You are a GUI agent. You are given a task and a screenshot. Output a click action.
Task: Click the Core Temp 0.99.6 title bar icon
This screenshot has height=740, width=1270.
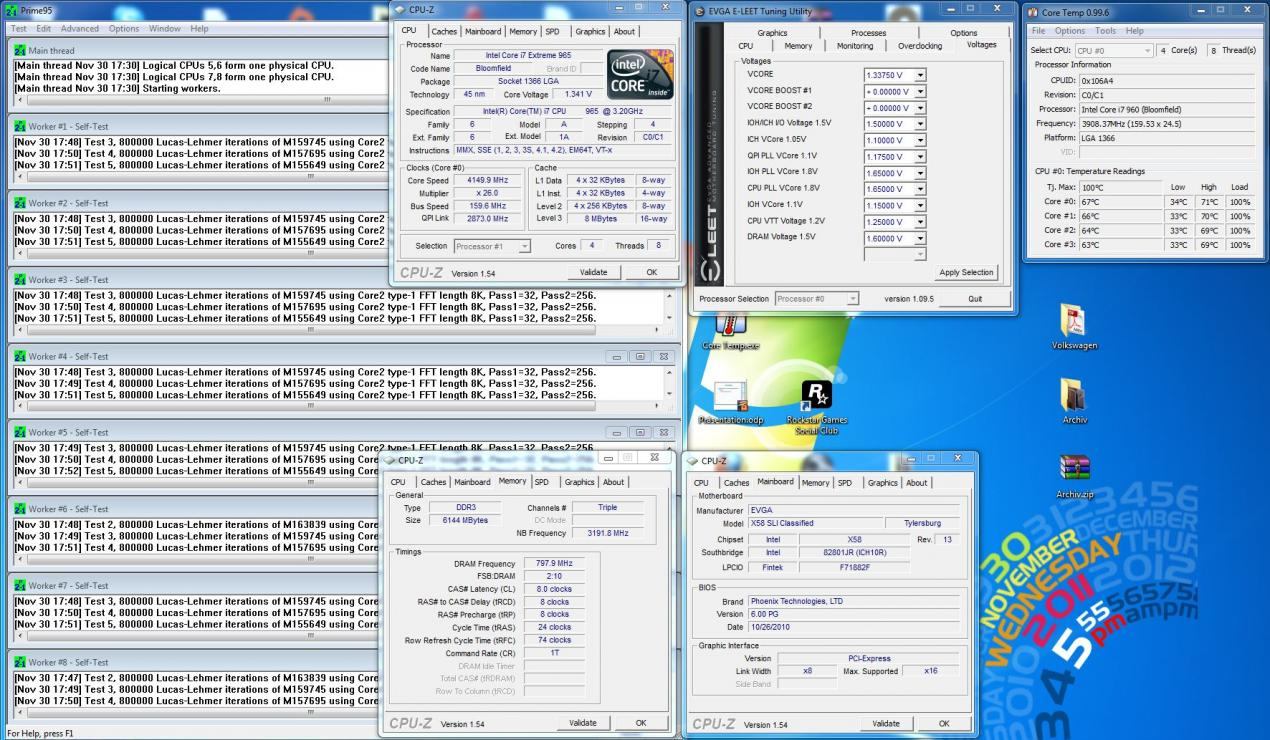click(x=1034, y=11)
